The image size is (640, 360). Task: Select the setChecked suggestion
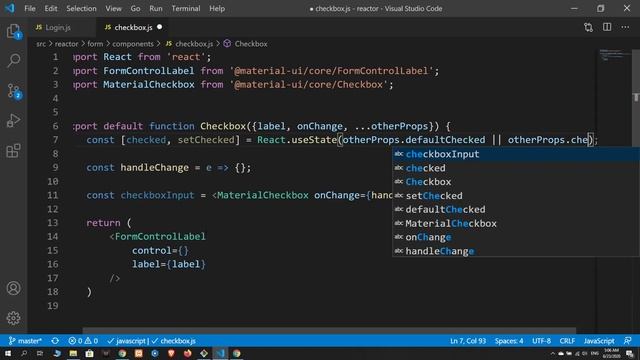tap(516, 196)
